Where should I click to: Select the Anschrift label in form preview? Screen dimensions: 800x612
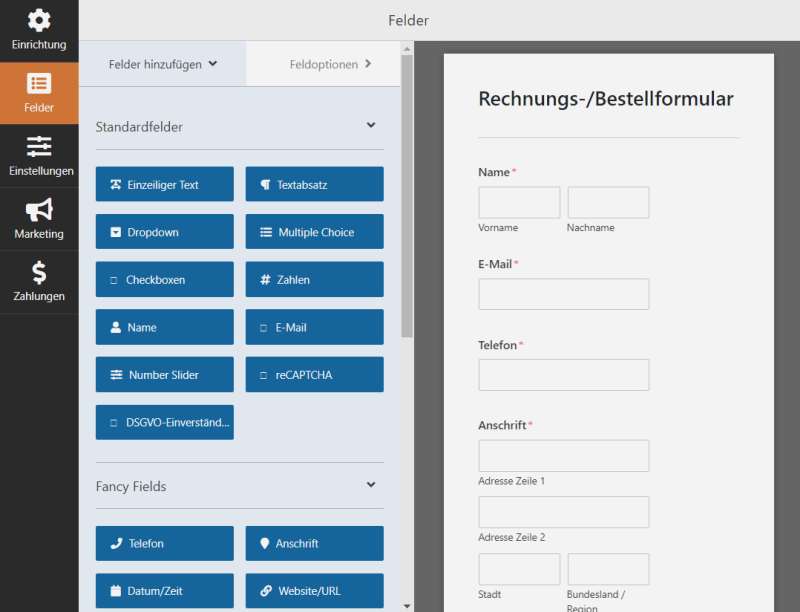(502, 425)
